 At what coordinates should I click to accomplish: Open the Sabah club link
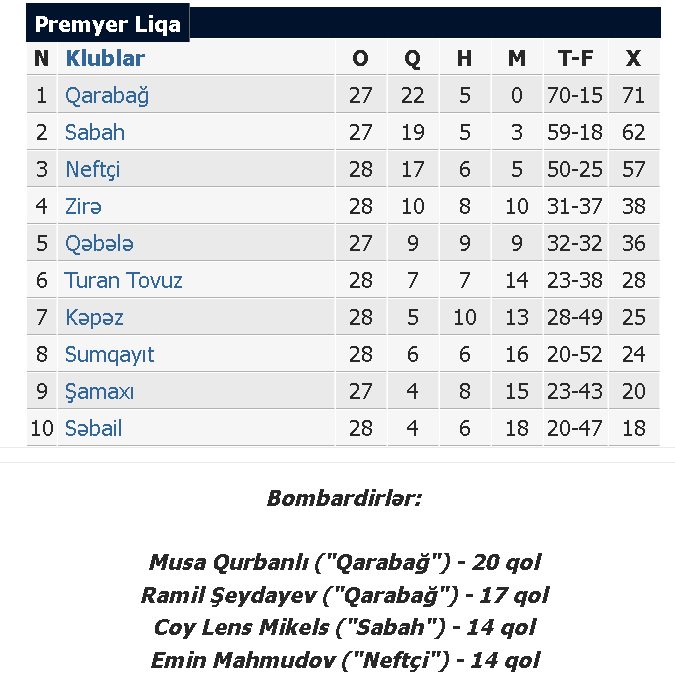95,132
